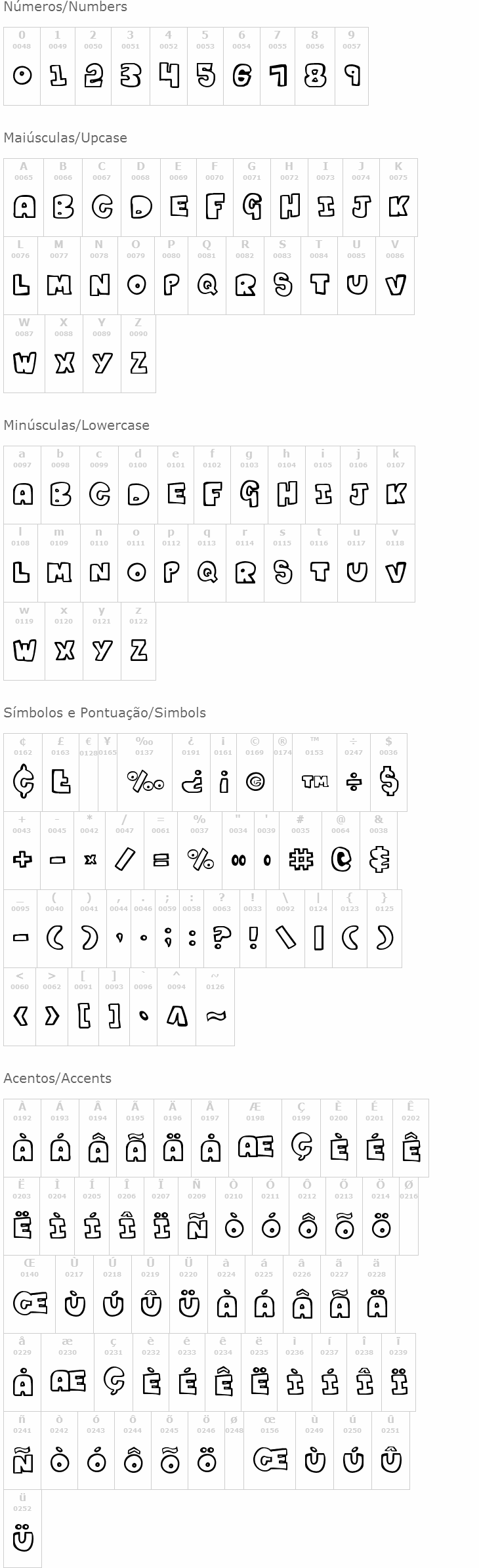Select lowercase k glyph cell 0107
This screenshot has height=1568, width=479.
396,485
